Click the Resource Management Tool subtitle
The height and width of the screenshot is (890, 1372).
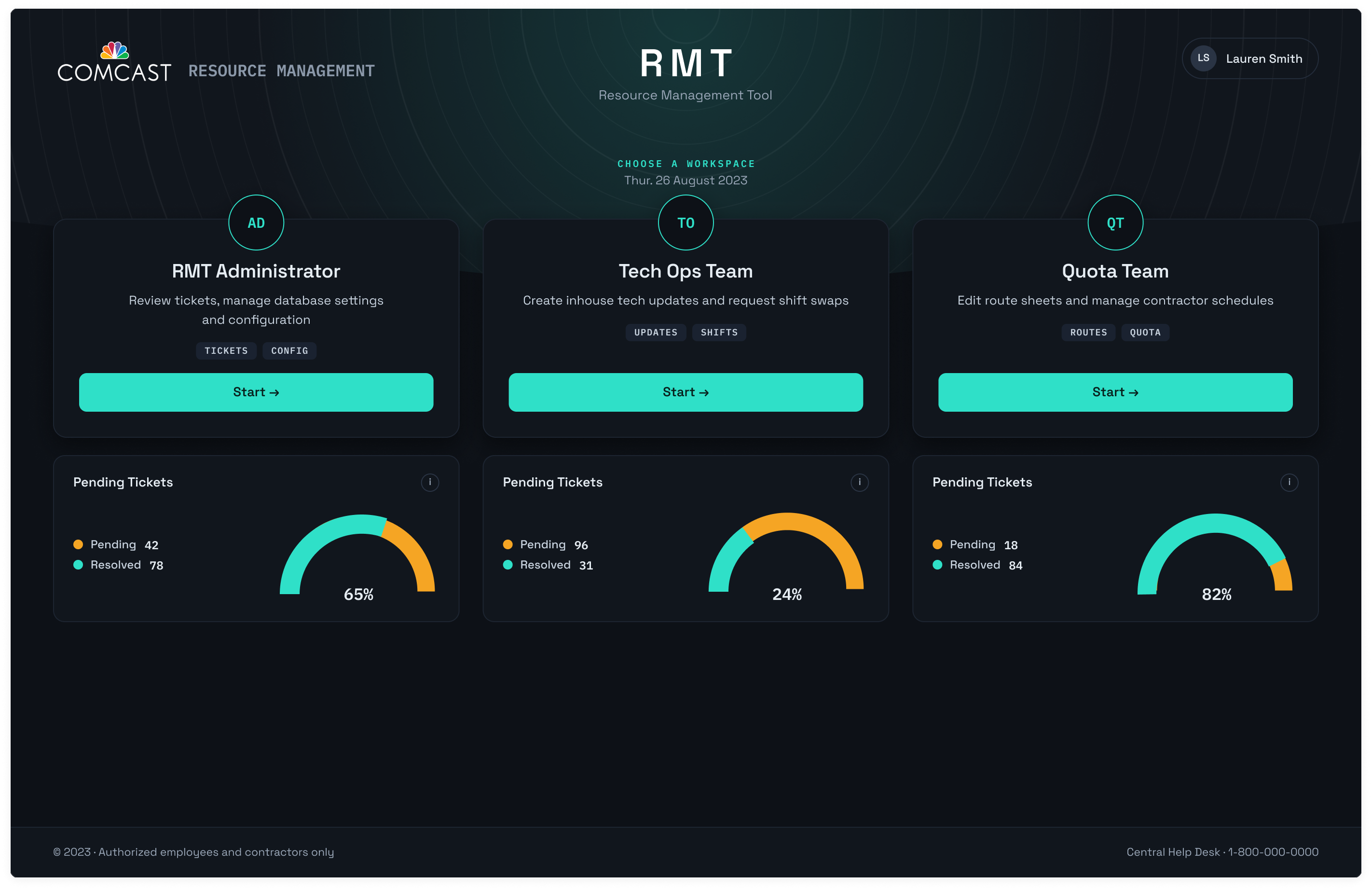[685, 95]
